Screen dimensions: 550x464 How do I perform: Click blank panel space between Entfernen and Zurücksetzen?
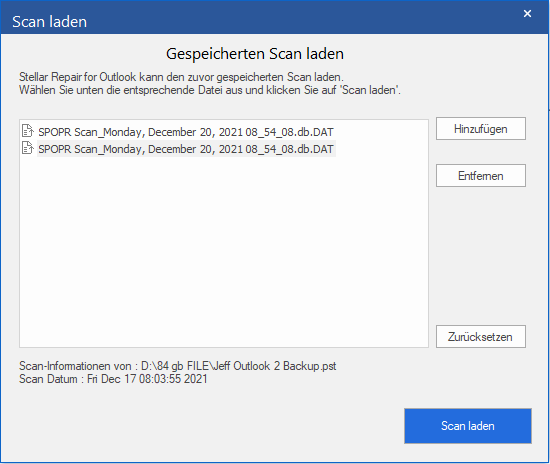[481, 256]
